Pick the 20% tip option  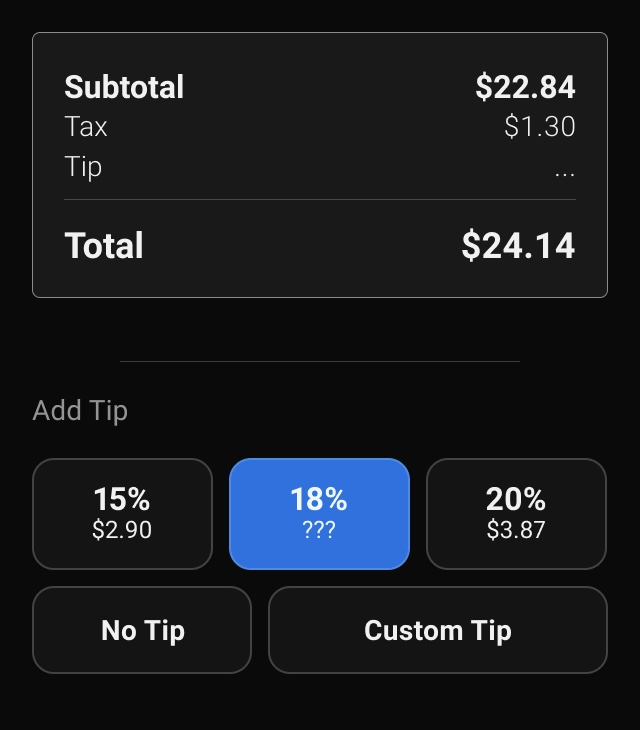516,513
